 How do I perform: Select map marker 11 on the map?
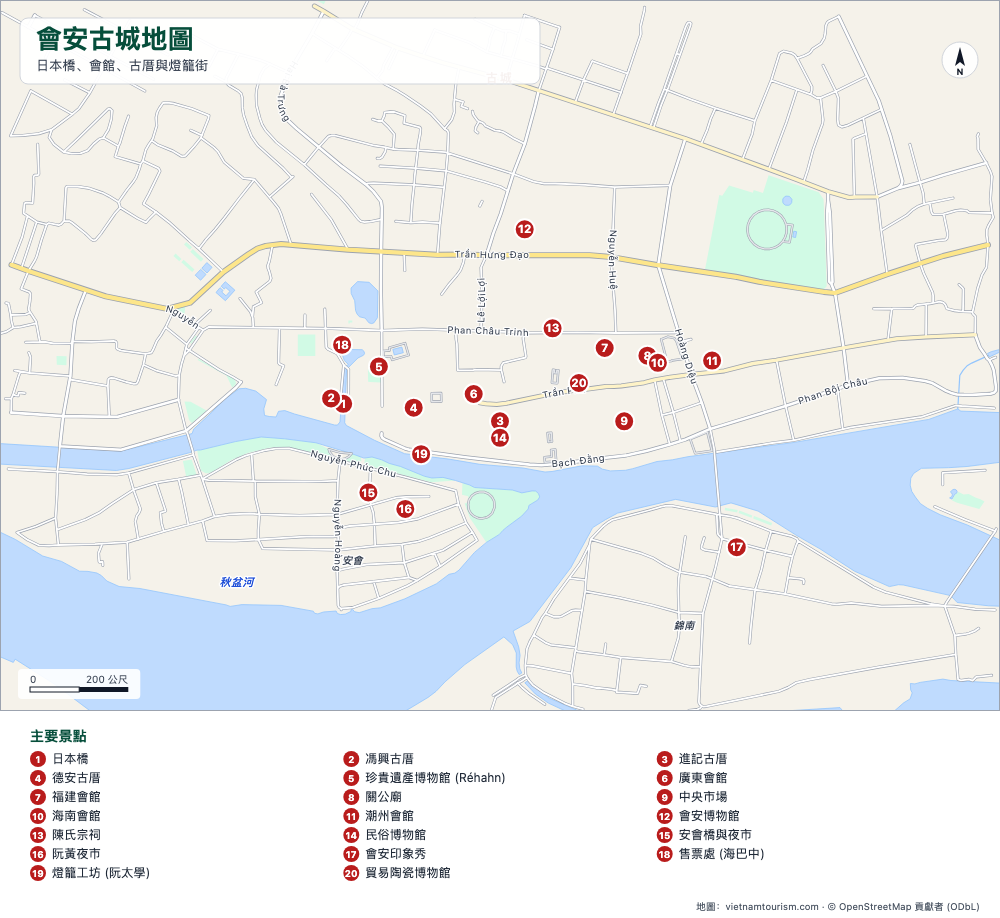(712, 360)
